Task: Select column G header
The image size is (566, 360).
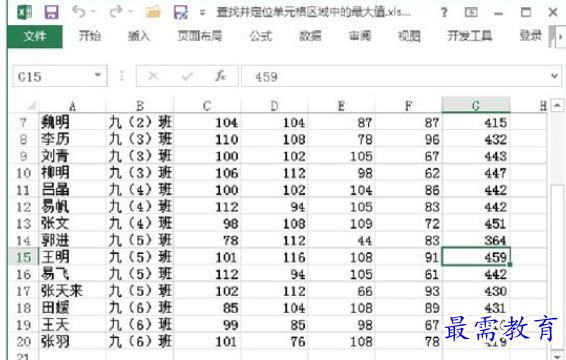Action: [x=476, y=105]
